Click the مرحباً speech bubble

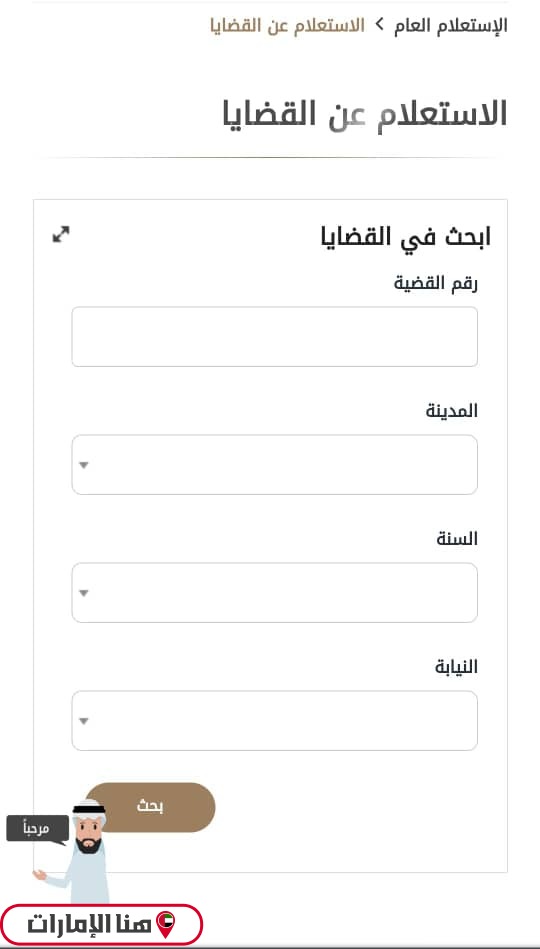[x=38, y=829]
